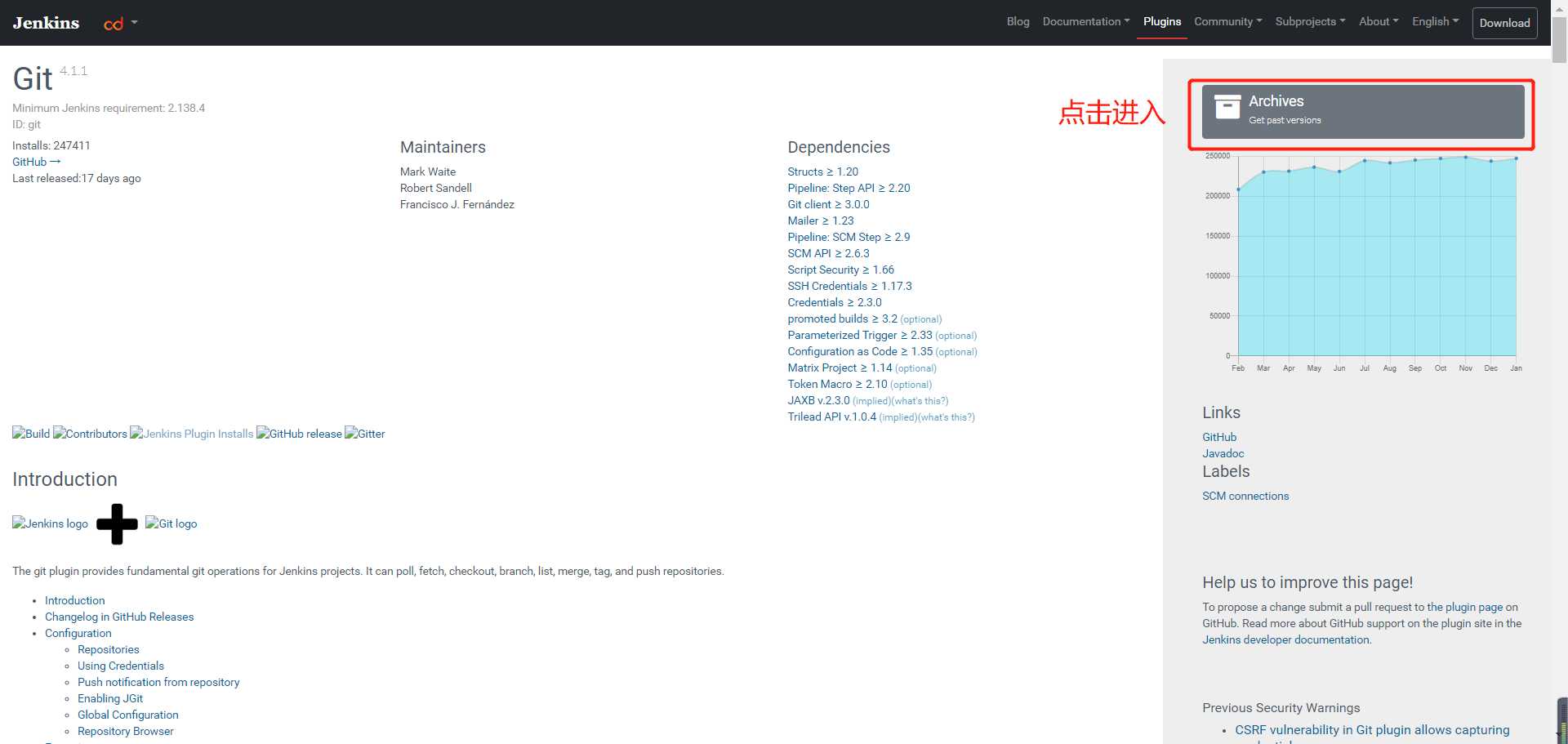Open Trilead API v.1.0.4 link
Screen dimensions: 1568x744
coord(831,417)
